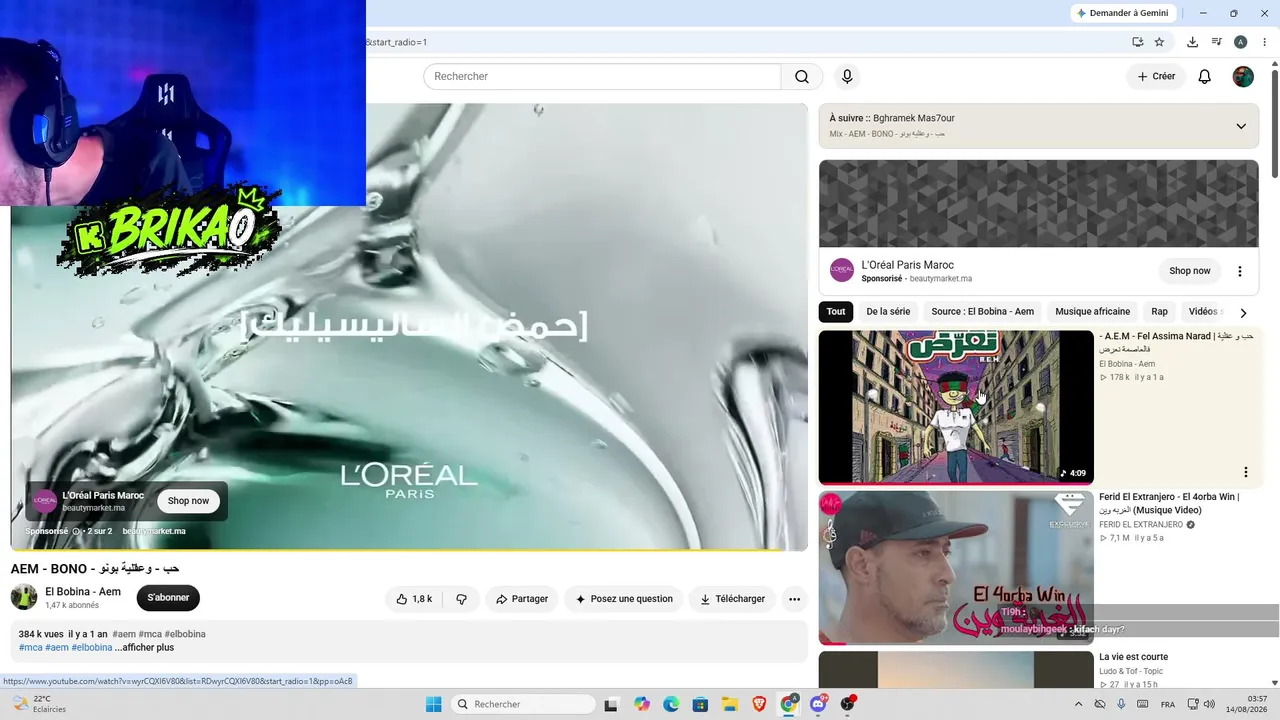Screen dimensions: 1280x720
Task: Click 'Demander à Gemini' button
Action: [1122, 13]
